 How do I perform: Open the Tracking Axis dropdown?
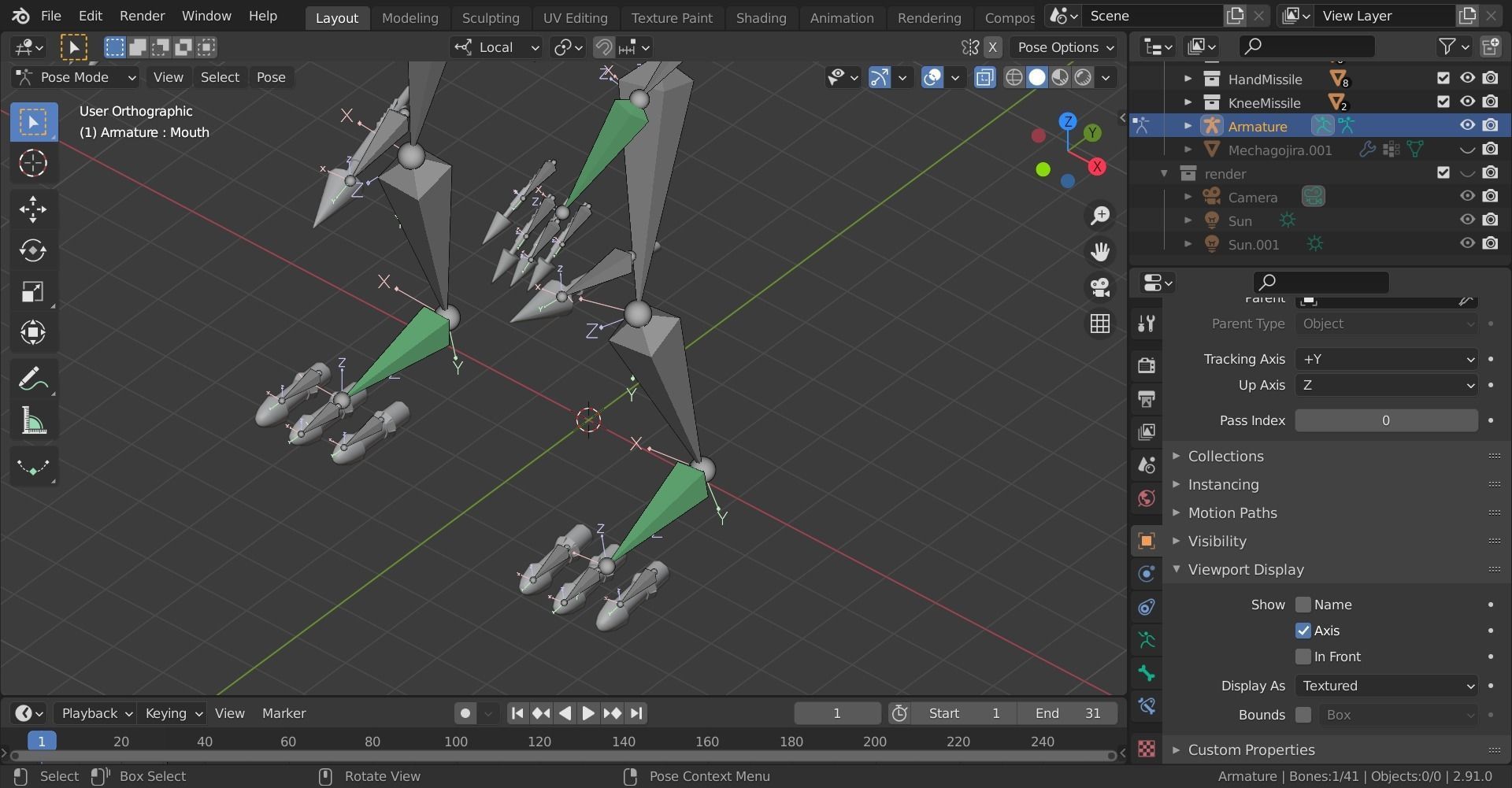click(x=1386, y=359)
